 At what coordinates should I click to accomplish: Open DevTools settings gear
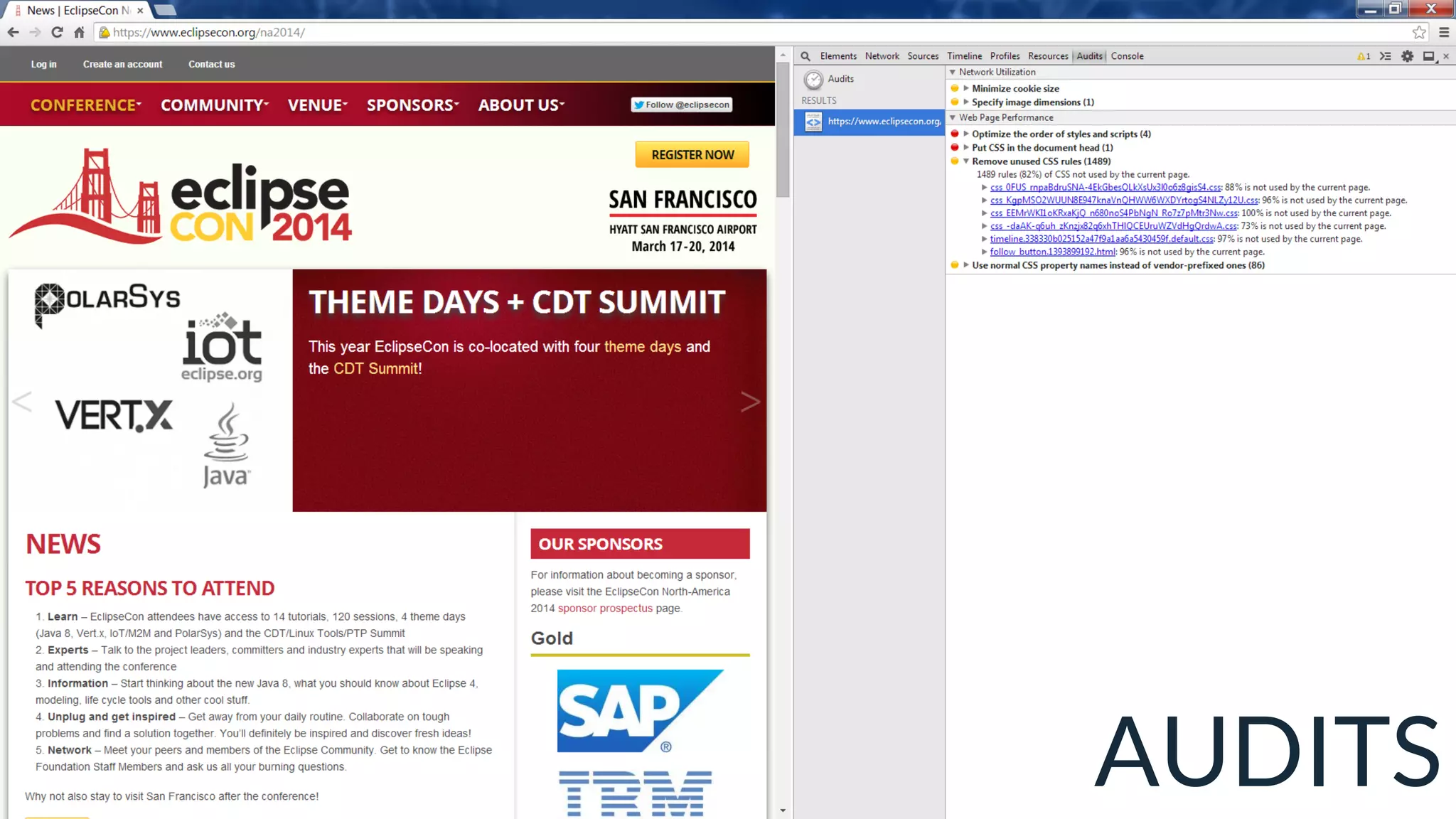[1407, 56]
